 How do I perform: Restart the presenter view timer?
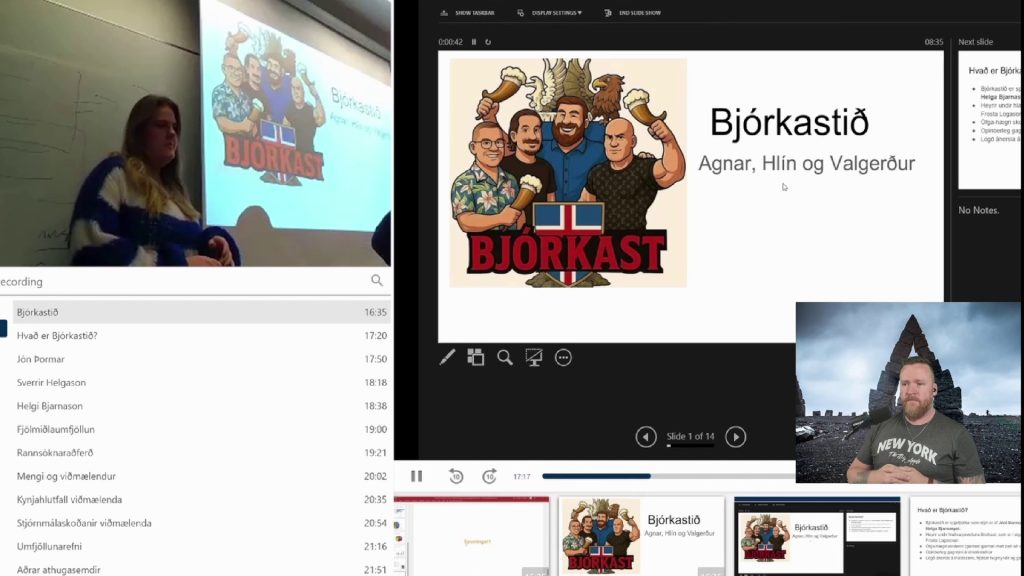click(x=488, y=42)
